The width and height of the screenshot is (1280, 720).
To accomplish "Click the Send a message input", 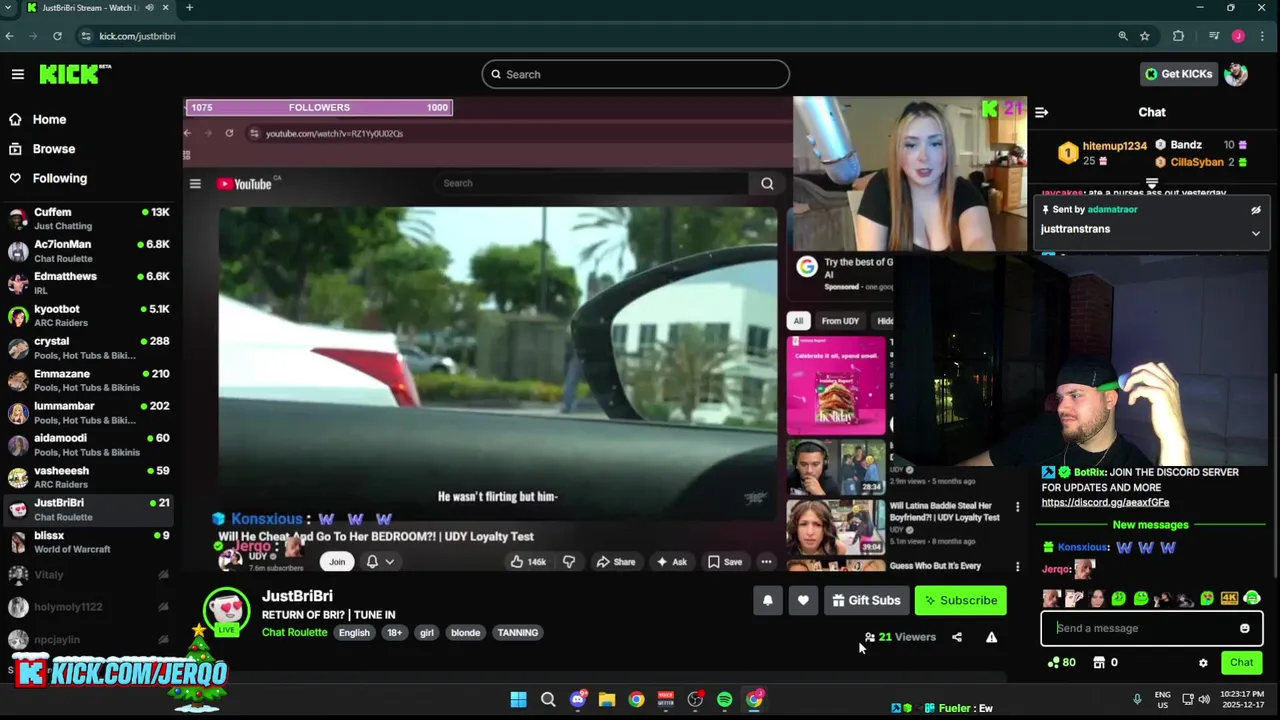I will coord(1144,628).
